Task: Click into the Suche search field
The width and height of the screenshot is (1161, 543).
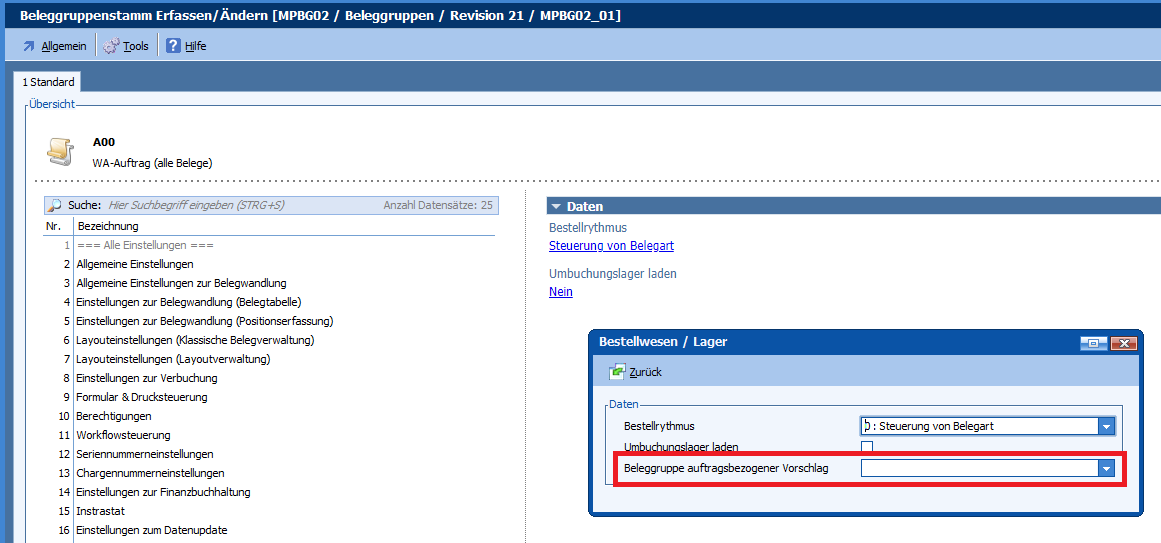Action: (x=240, y=205)
